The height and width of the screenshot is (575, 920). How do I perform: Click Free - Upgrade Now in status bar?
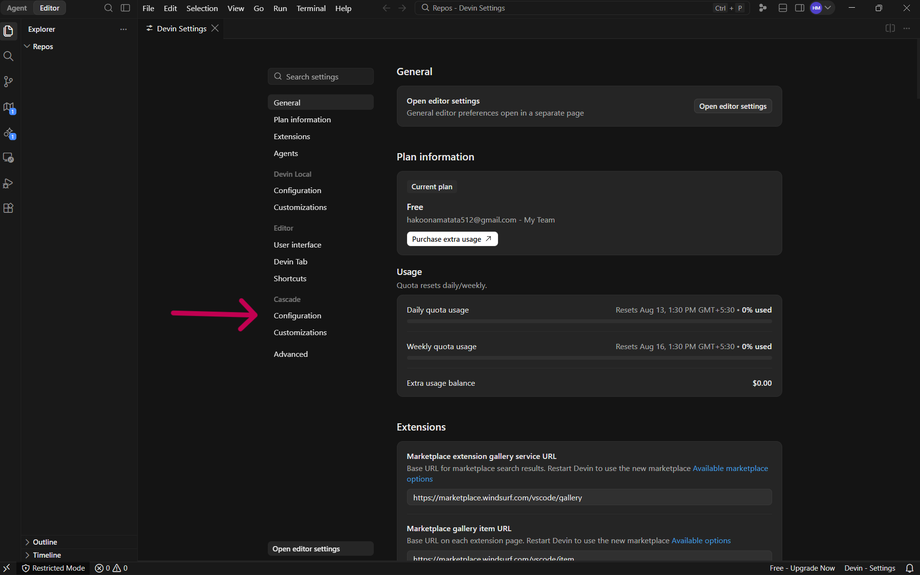tap(802, 568)
